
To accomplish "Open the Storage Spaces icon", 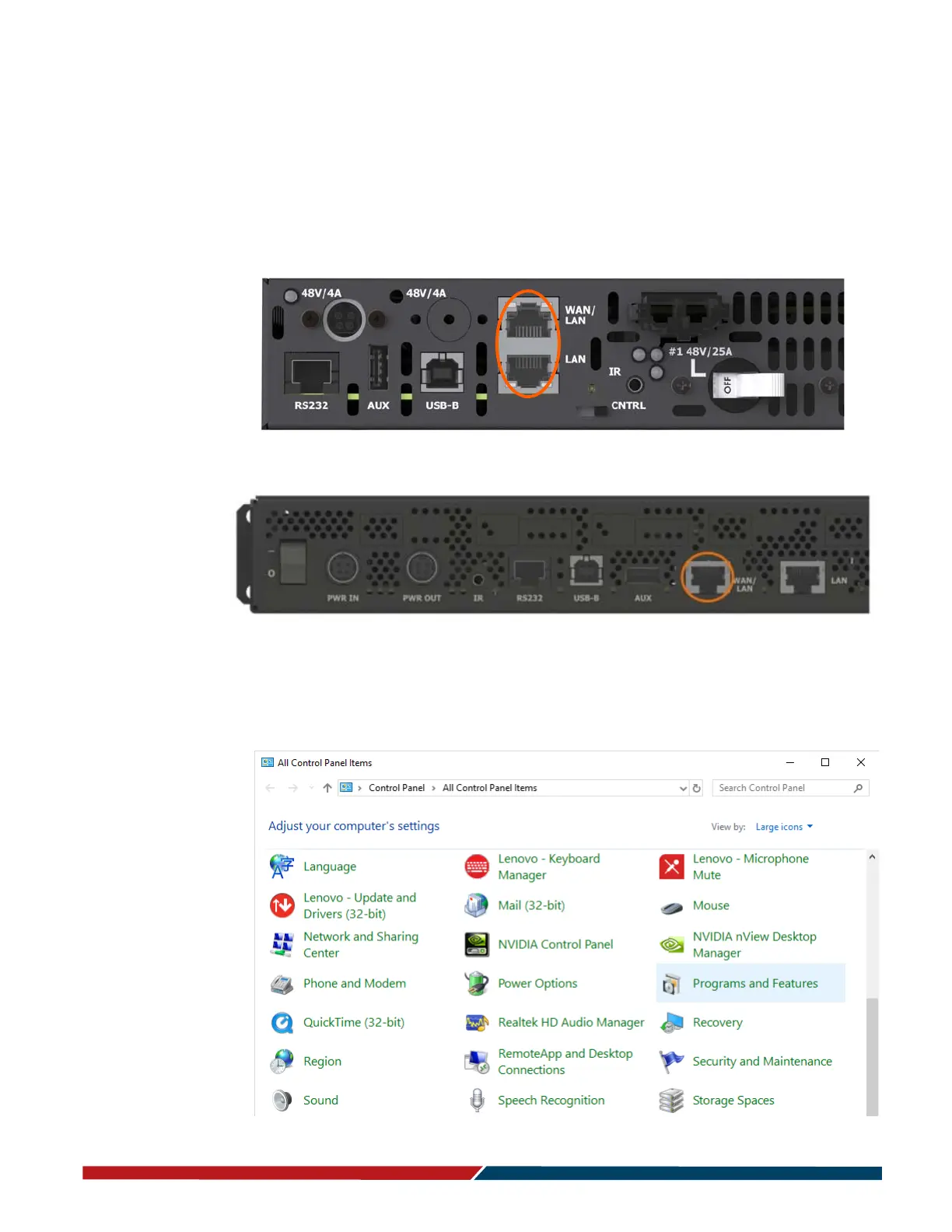I will (671, 1101).
